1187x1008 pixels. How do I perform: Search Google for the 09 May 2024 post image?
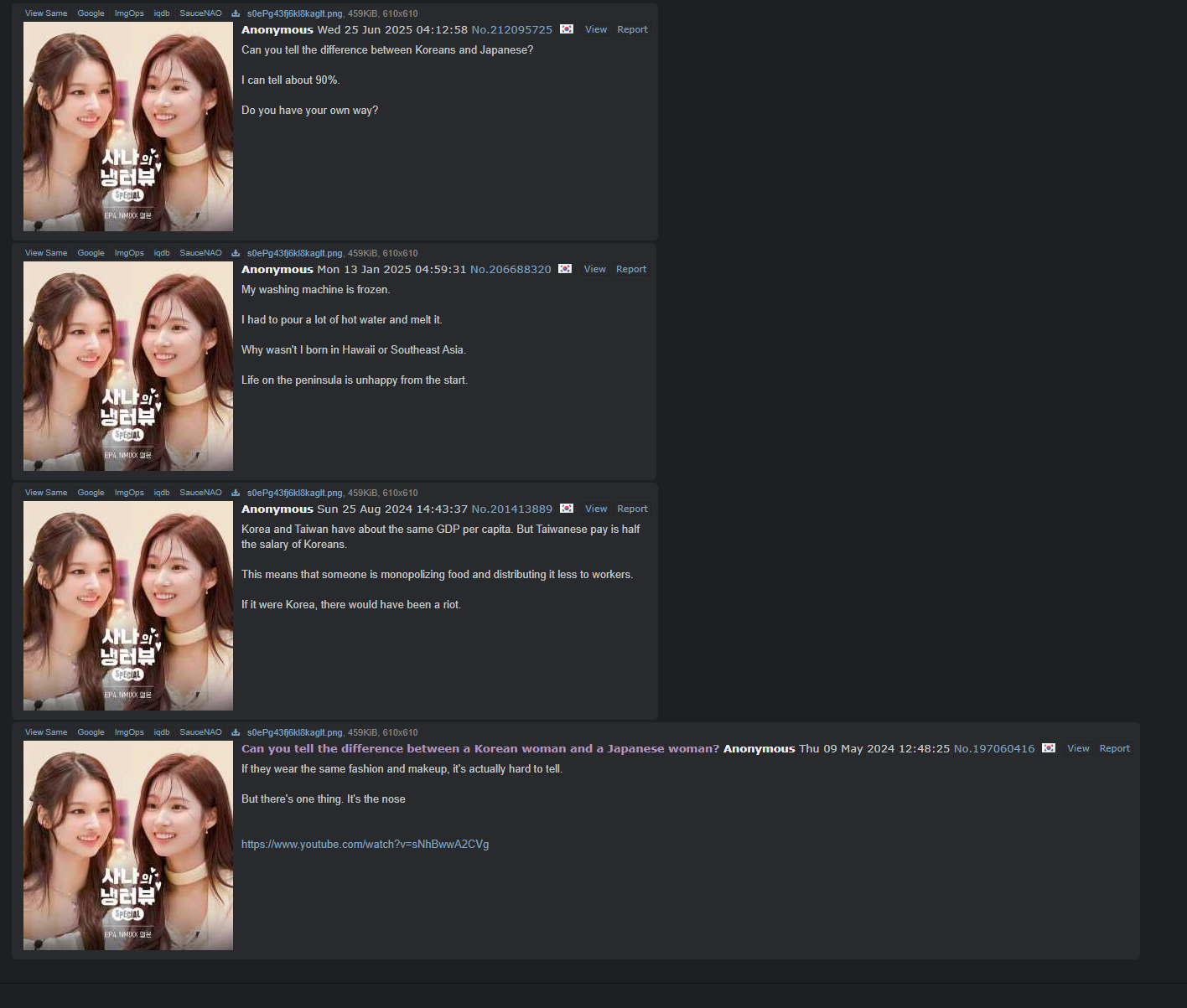[91, 732]
